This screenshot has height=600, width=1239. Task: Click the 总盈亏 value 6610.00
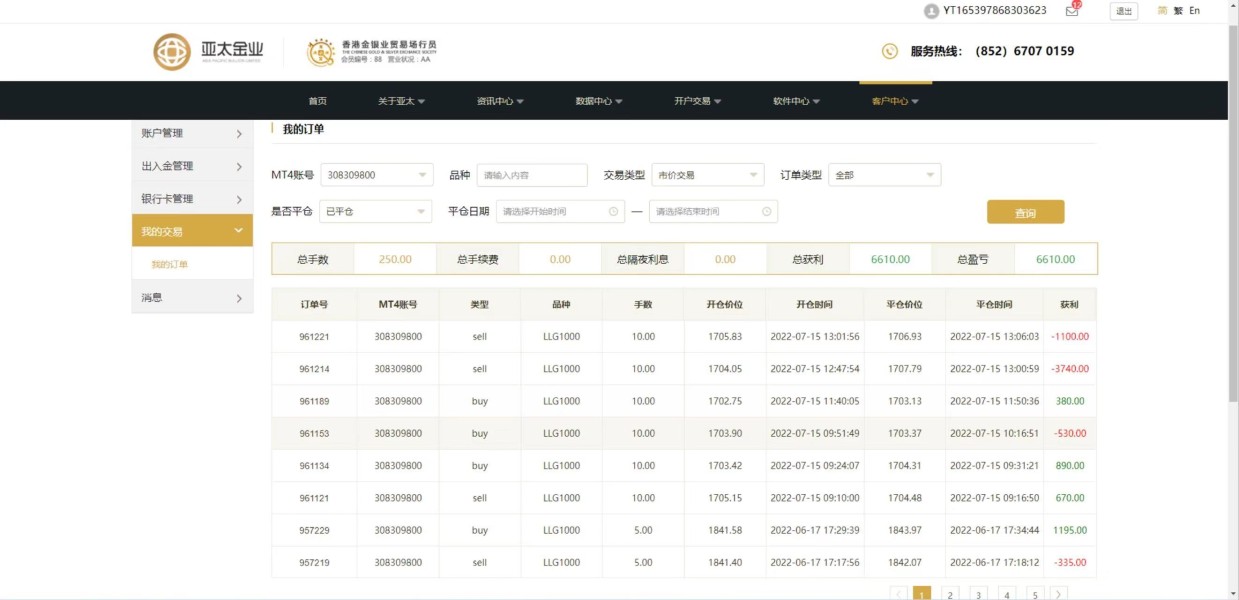[1055, 259]
